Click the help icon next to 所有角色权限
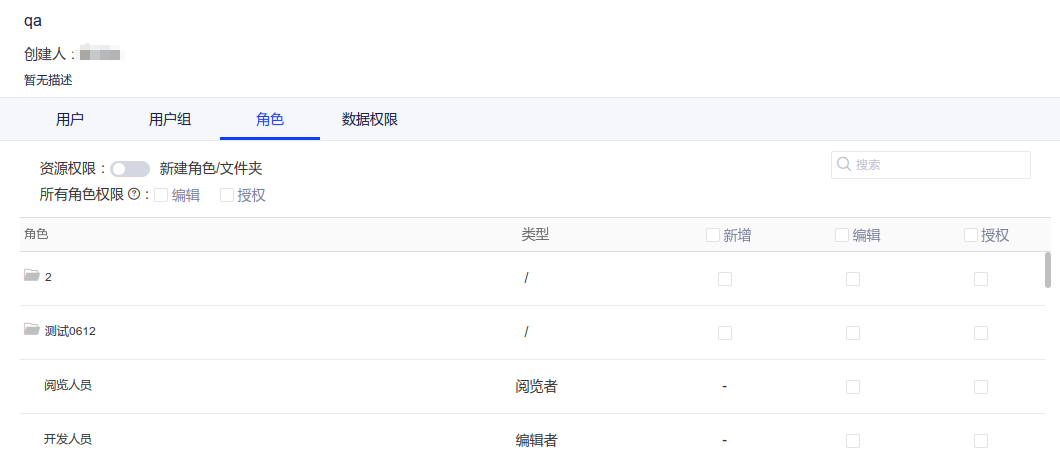1060x466 pixels. pyautogui.click(x=134, y=195)
